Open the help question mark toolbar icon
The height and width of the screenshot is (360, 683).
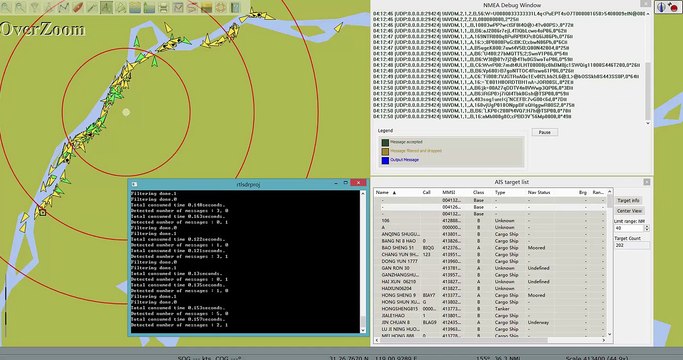(235, 7)
